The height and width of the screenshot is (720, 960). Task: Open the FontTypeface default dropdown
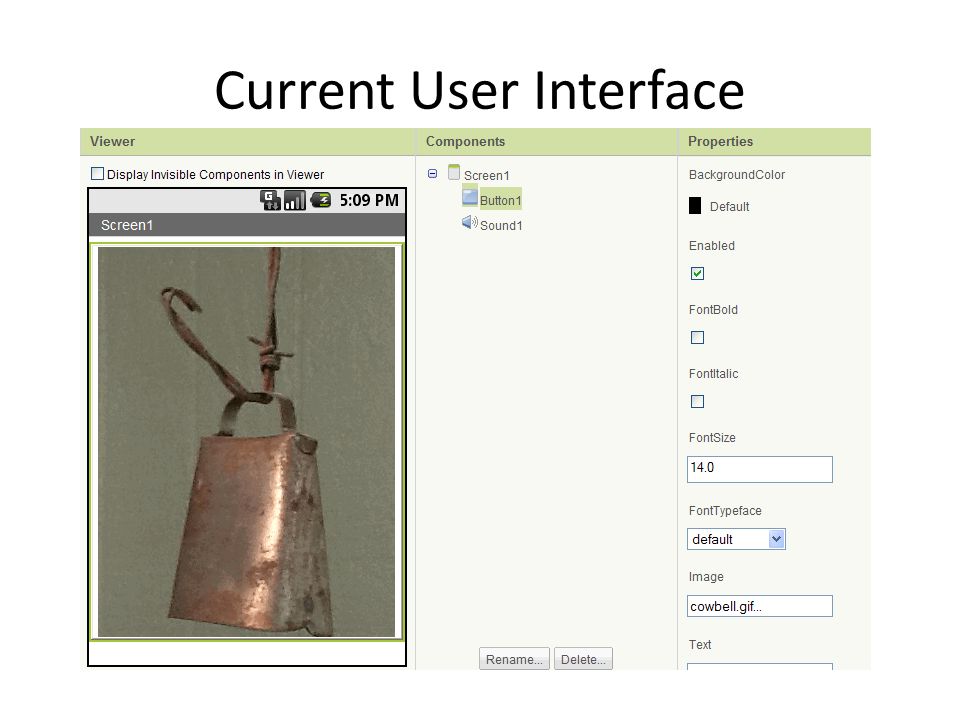pyautogui.click(x=736, y=539)
